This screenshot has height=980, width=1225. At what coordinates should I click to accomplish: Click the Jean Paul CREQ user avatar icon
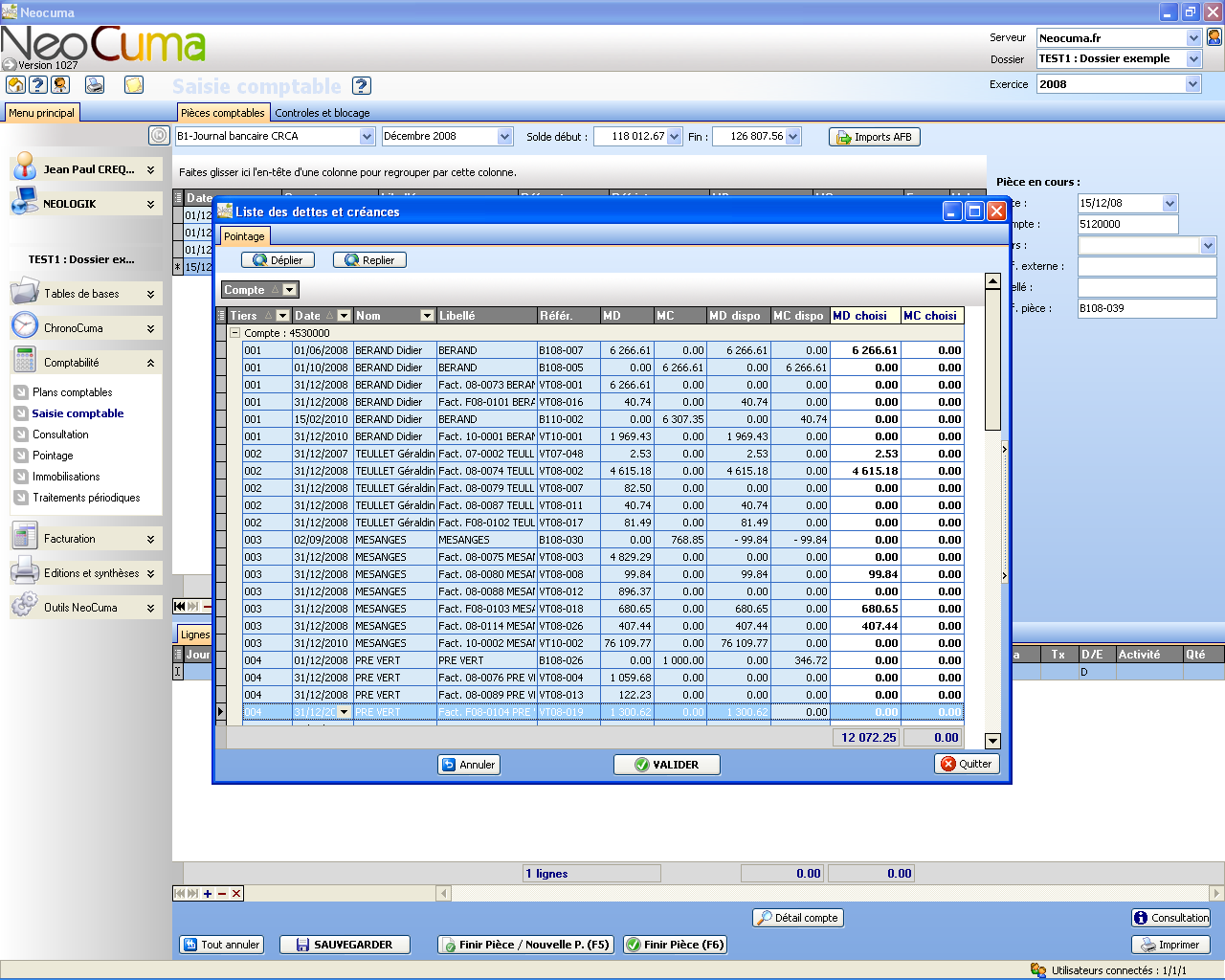(x=25, y=167)
